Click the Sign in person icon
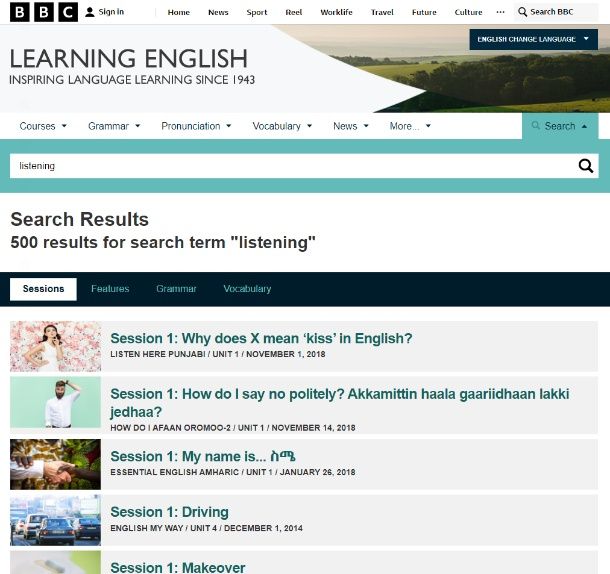 (x=90, y=12)
